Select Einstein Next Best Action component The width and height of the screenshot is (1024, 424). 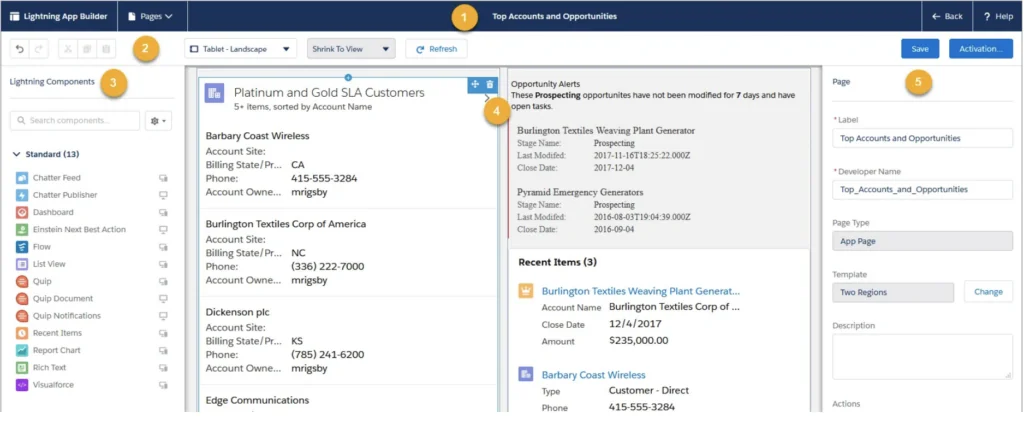tap(80, 229)
